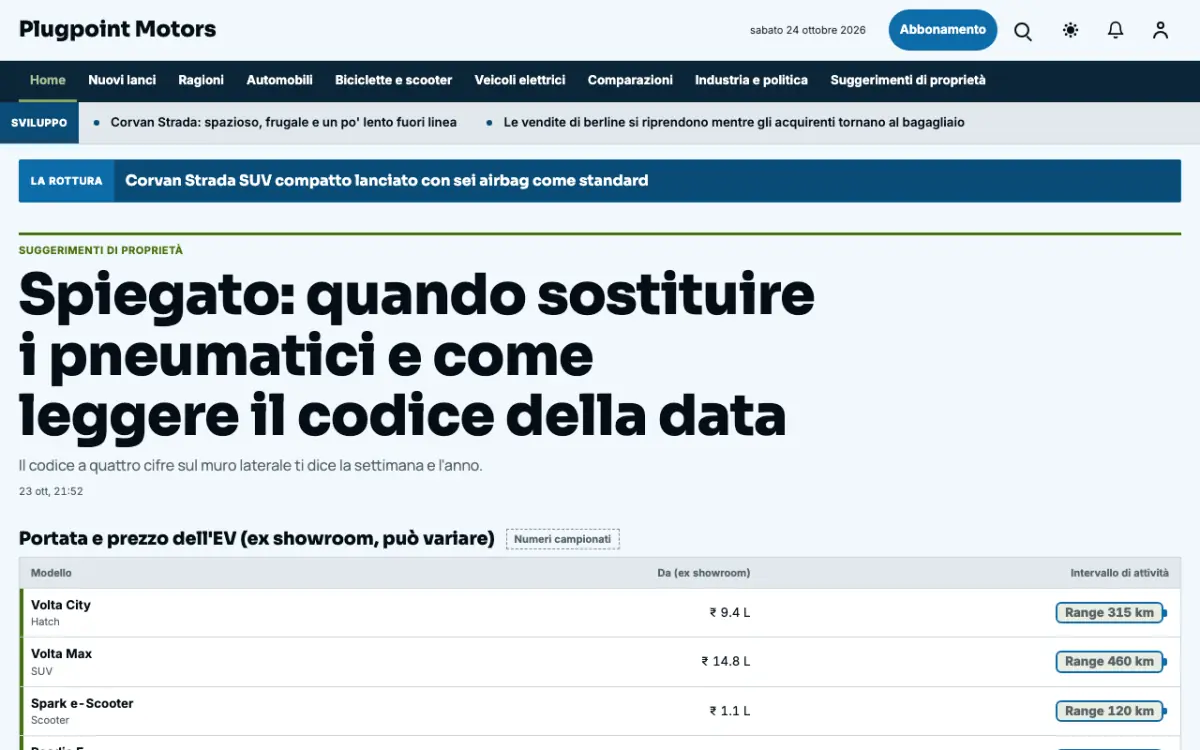Open user account profile icon

1160,30
